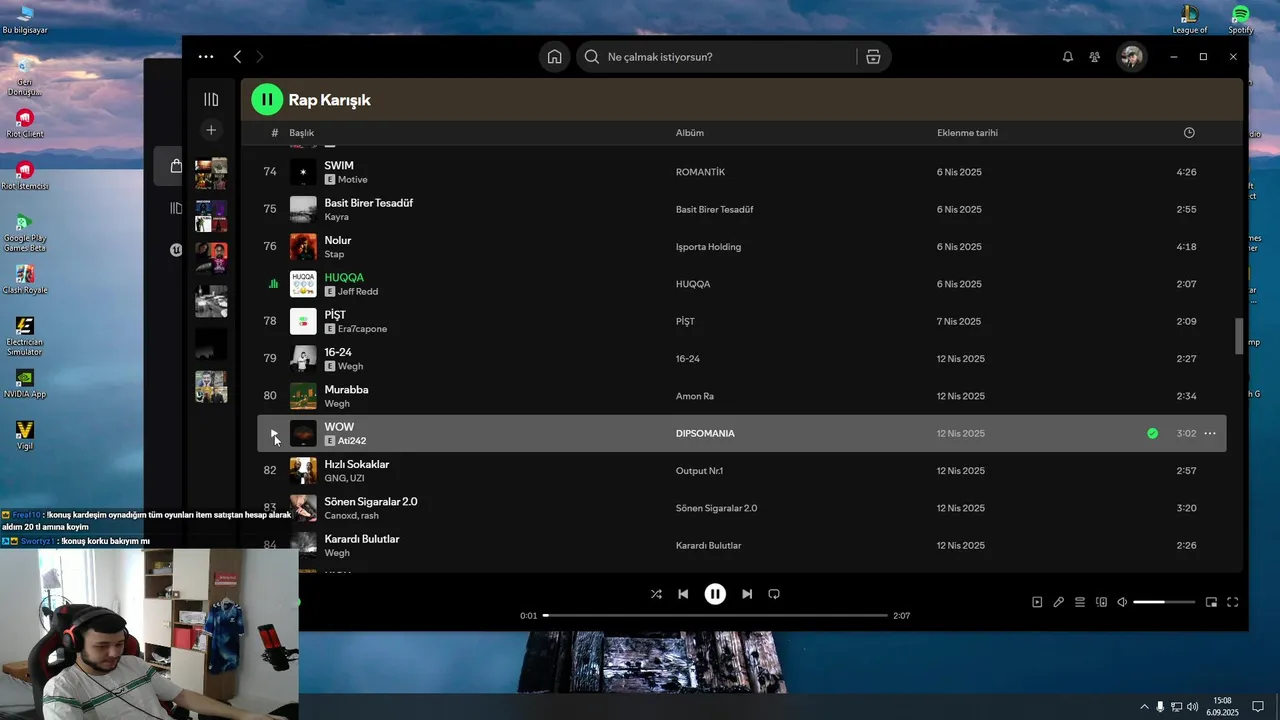
Task: Show hidden system tray icons
Action: [x=1144, y=707]
